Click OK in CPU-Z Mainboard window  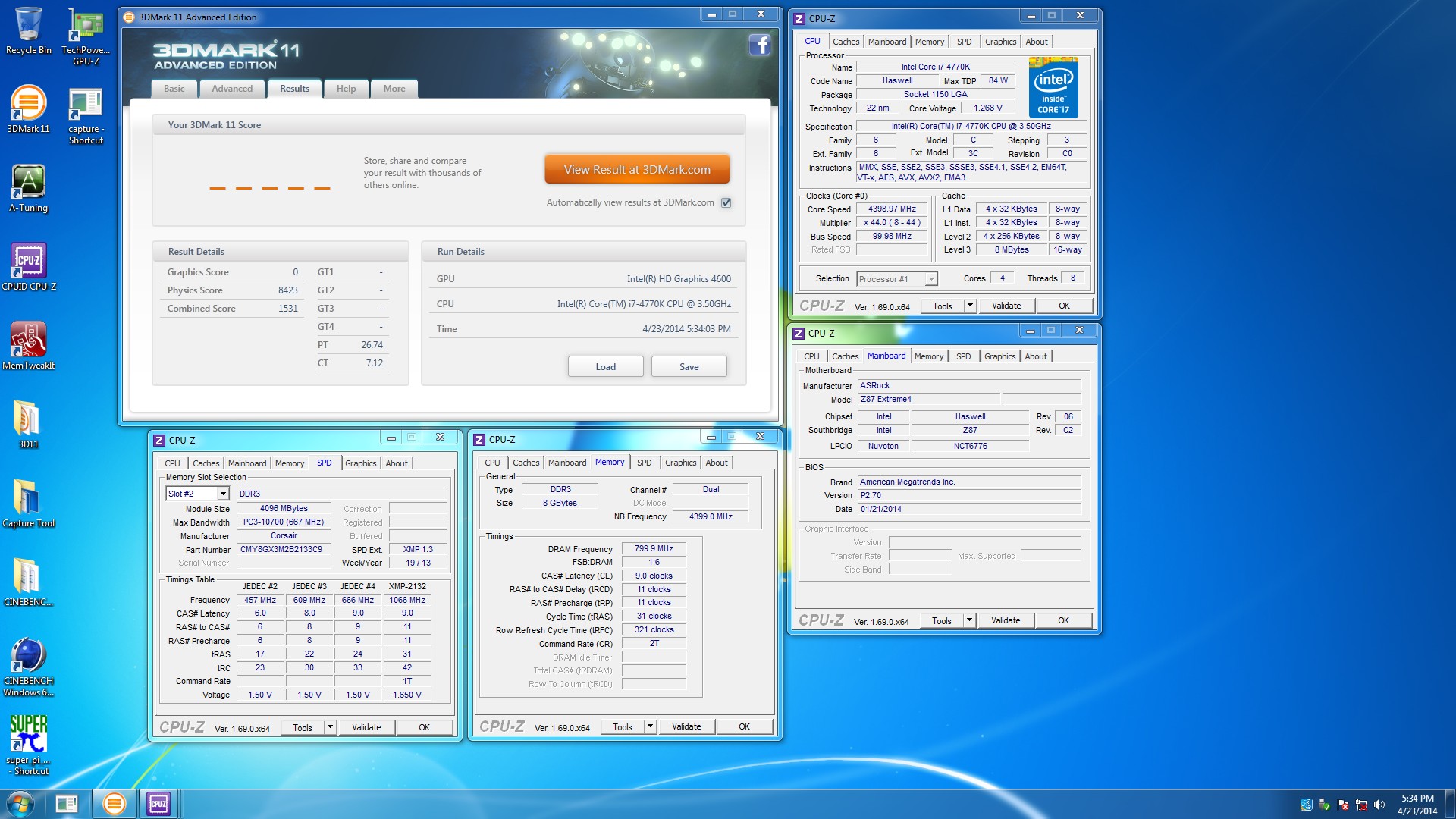coord(1063,620)
